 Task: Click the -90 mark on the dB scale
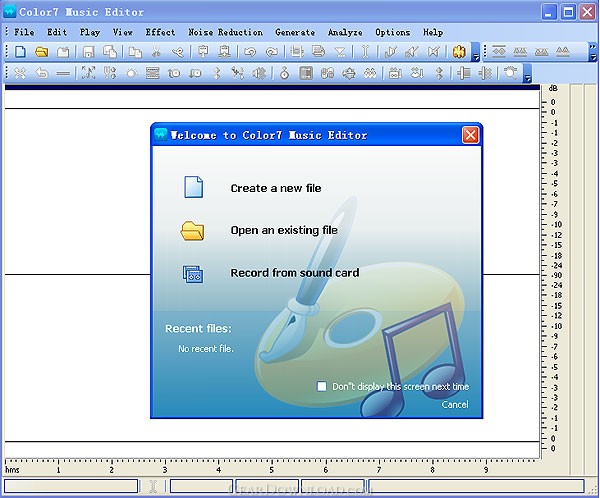tap(557, 275)
